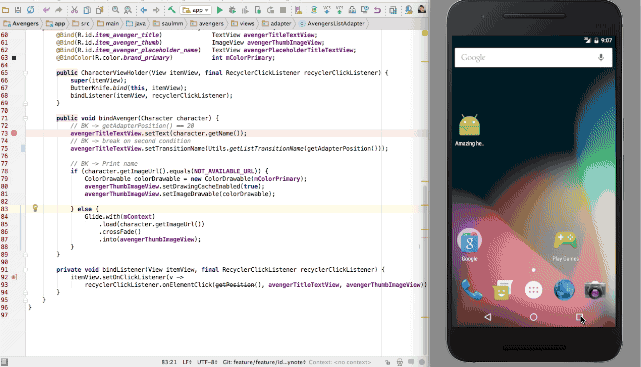Tap the recent apps button on the emulator
The height and width of the screenshot is (367, 641).
coord(579,317)
